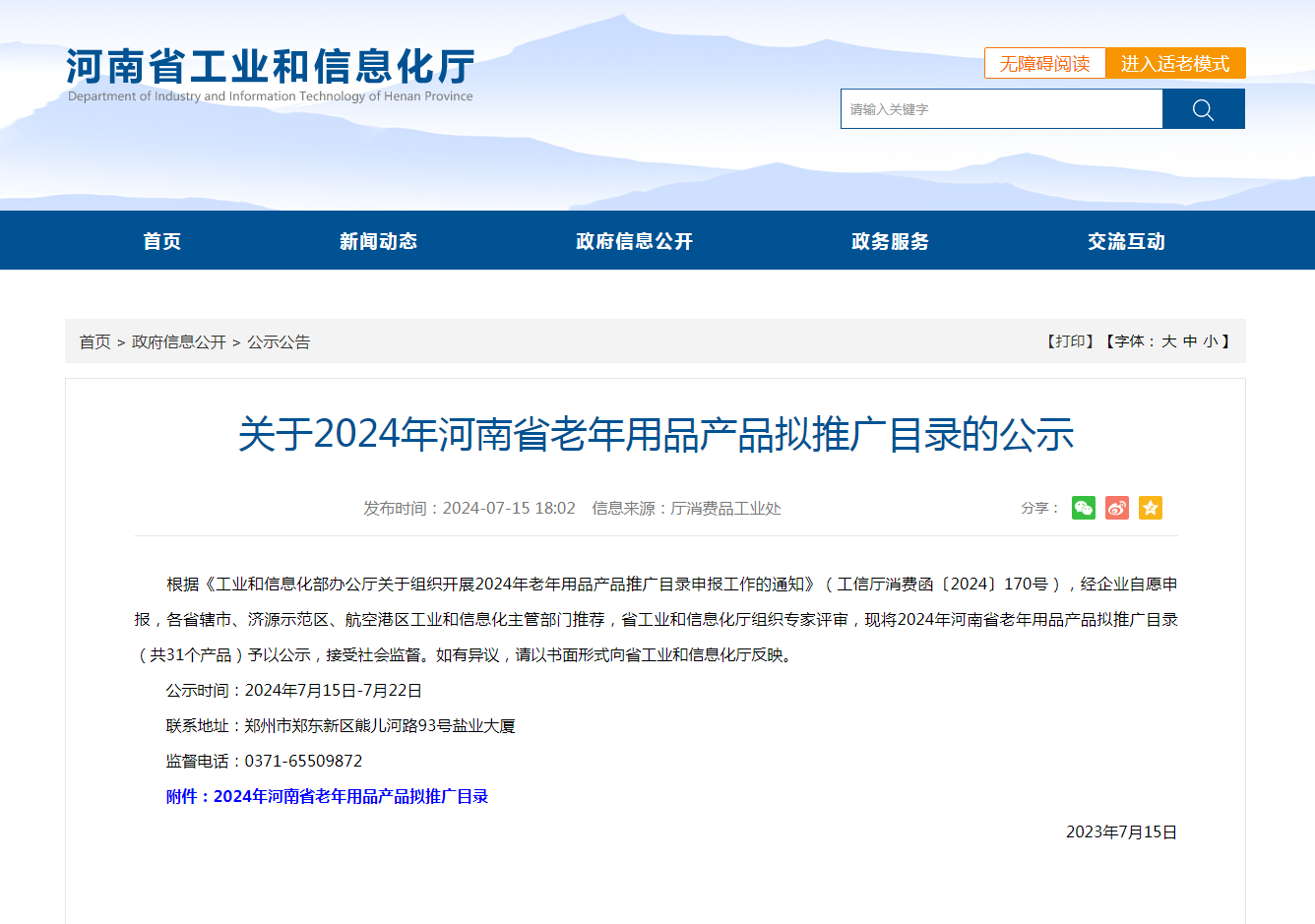Open the 新闻动态 menu

[378, 241]
